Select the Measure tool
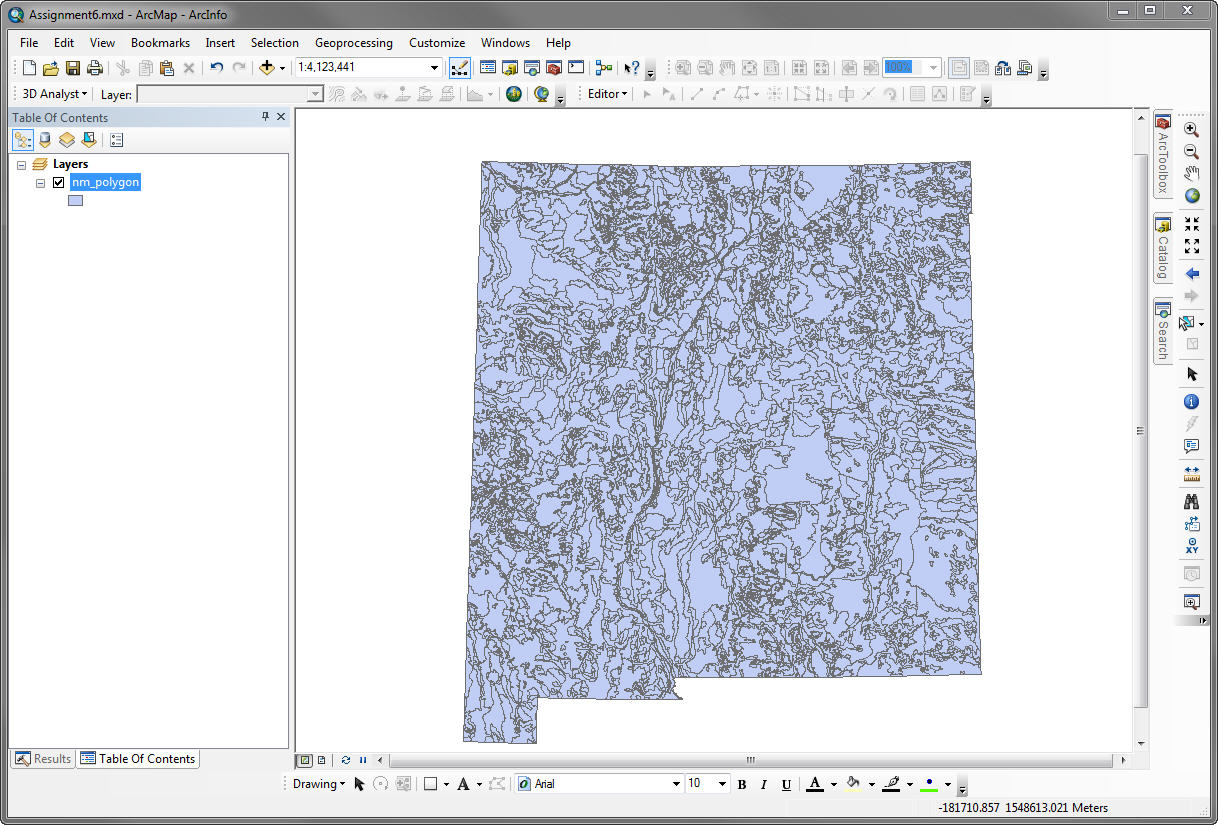Screen dimensions: 1218x825 1191,474
